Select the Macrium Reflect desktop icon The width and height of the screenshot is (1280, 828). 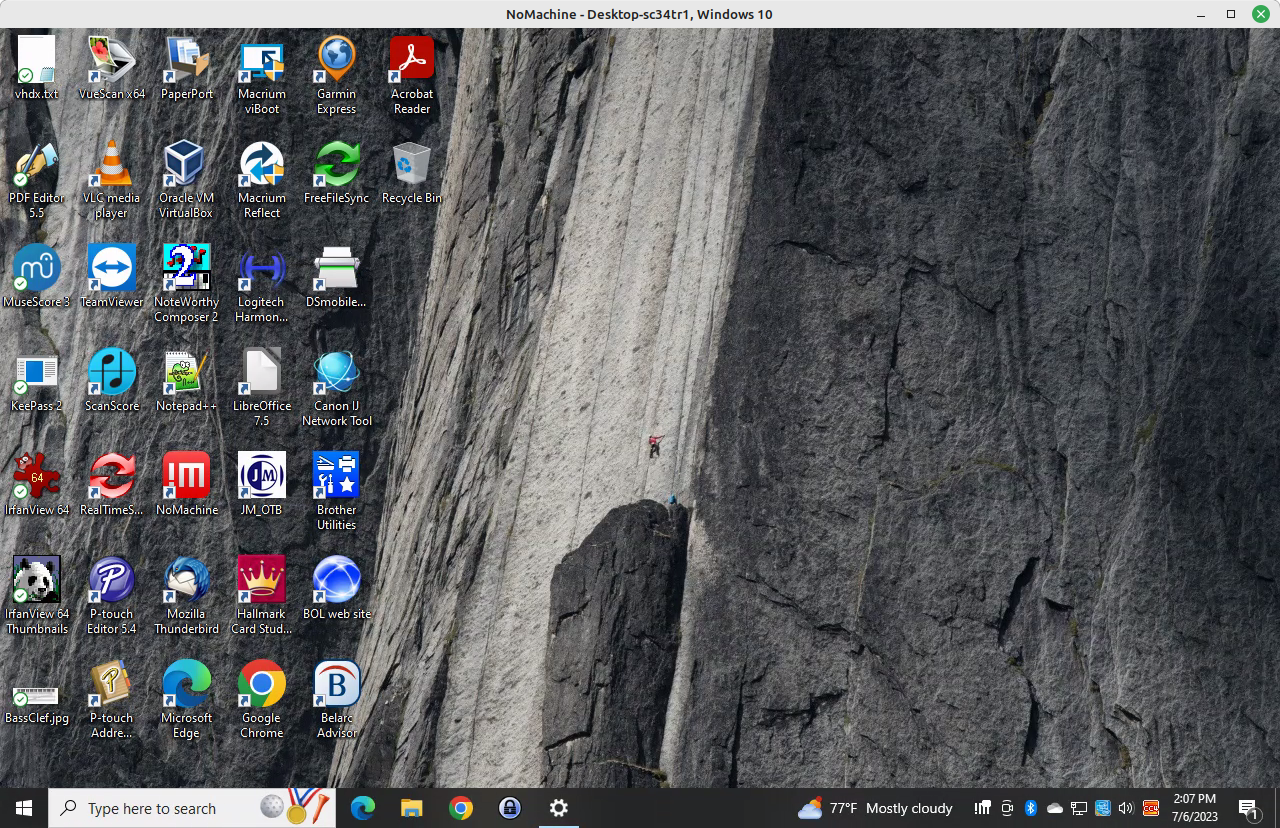[262, 180]
